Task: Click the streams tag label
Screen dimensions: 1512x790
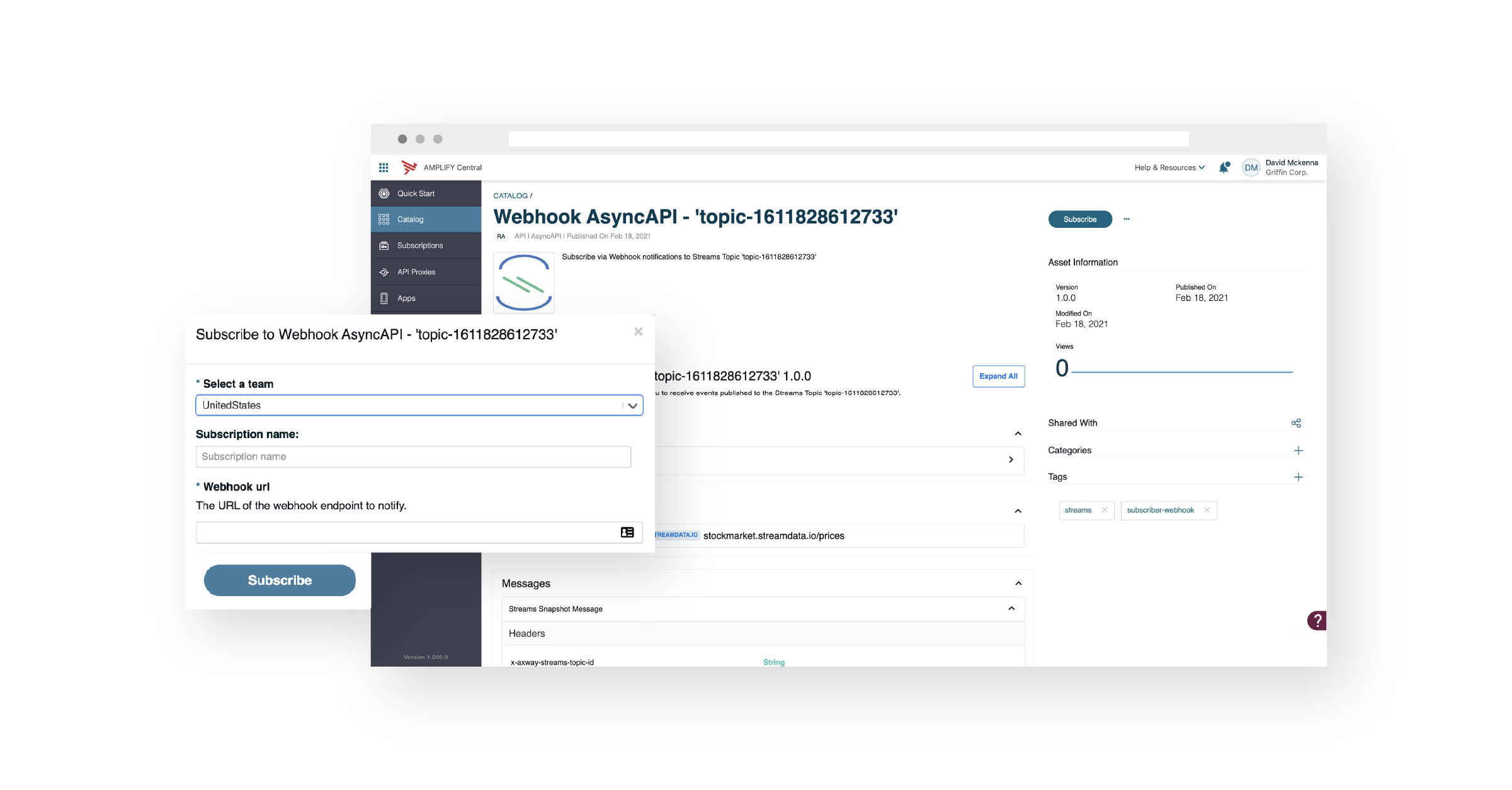Action: tap(1078, 511)
